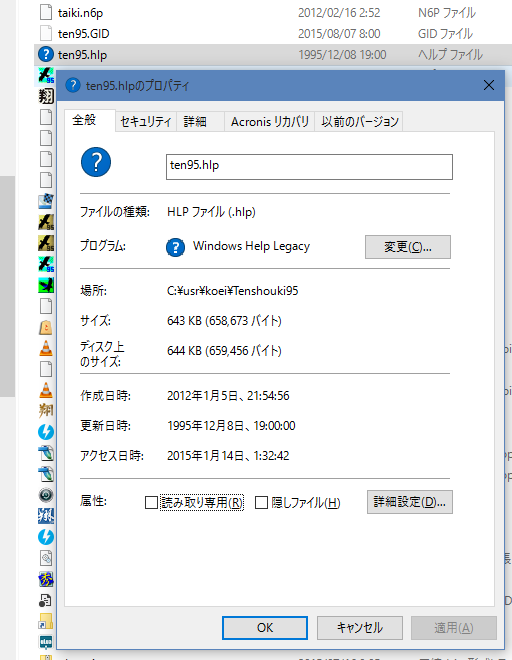Click the 変更(C)... button
Viewport: 512px width, 660px height.
(x=408, y=247)
